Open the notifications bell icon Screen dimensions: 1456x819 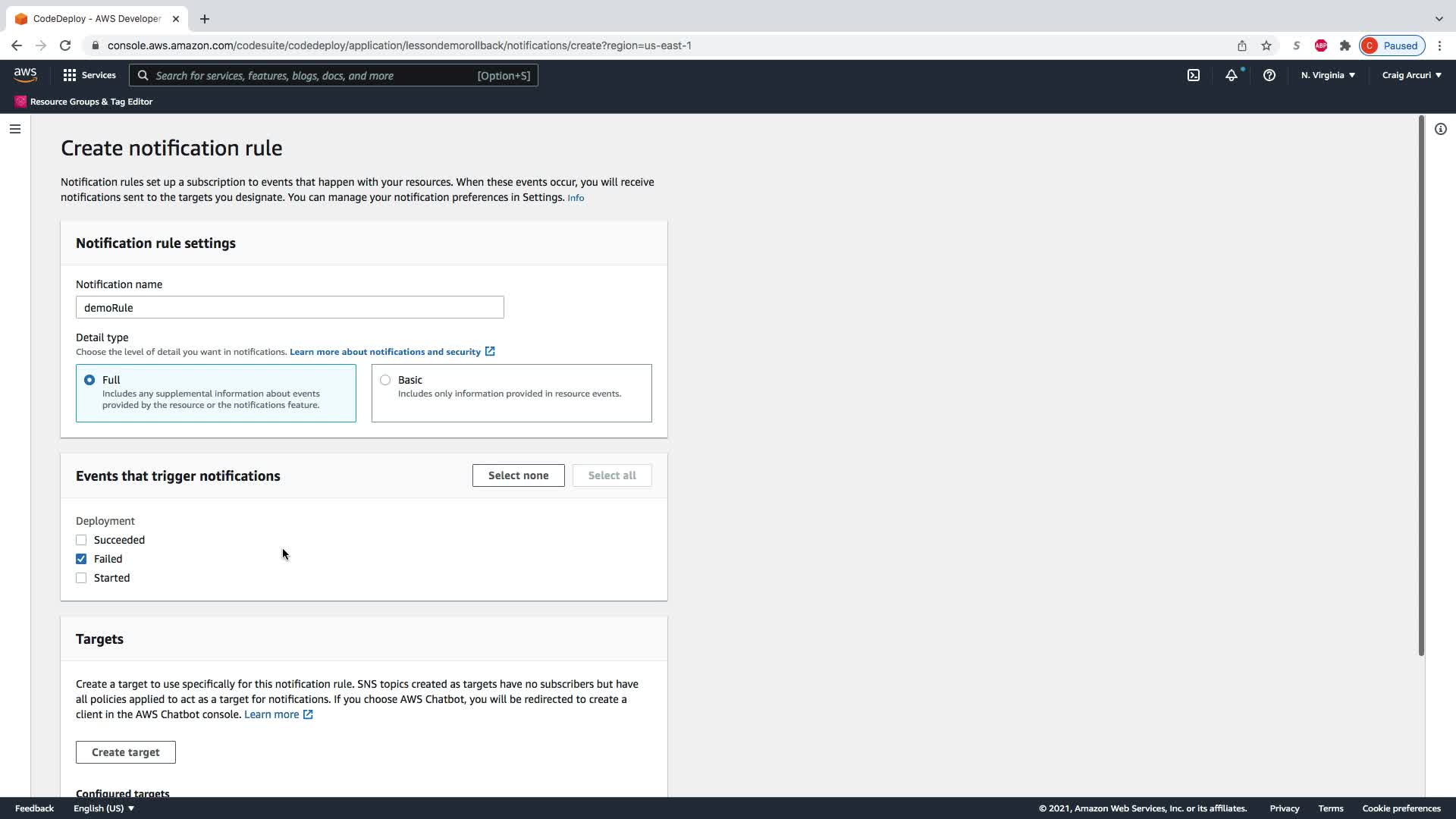1232,75
